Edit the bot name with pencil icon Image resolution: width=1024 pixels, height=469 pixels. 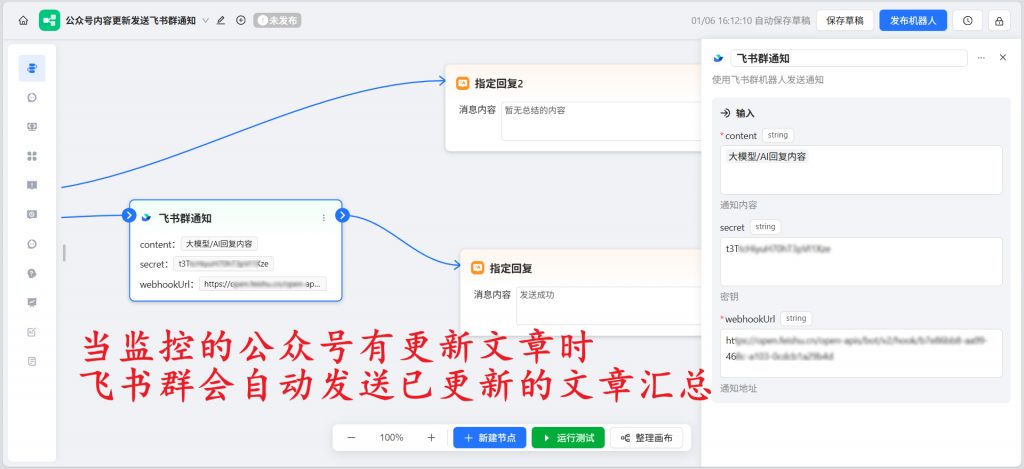[x=221, y=20]
